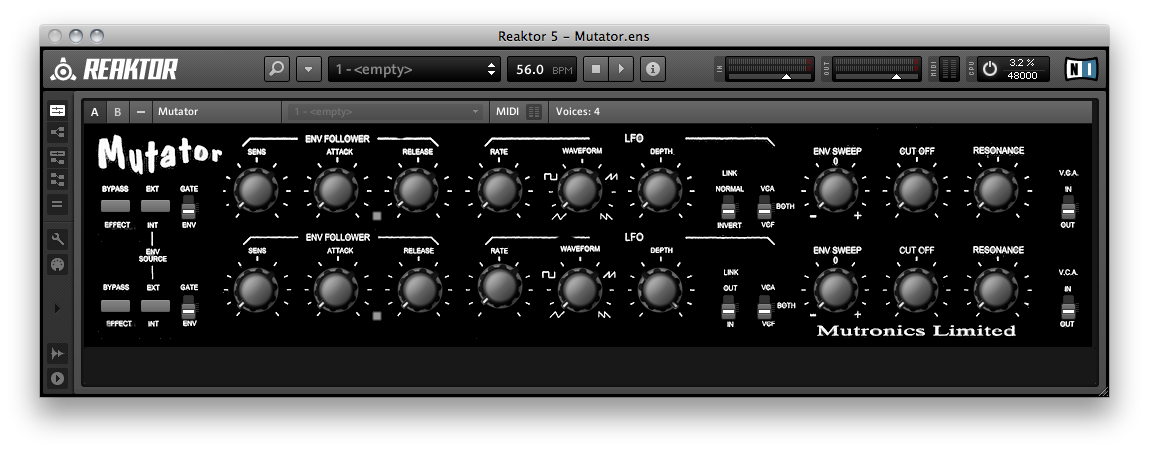This screenshot has height=452, width=1149.
Task: Toggle the top GATE/ENV switch
Action: tap(189, 207)
